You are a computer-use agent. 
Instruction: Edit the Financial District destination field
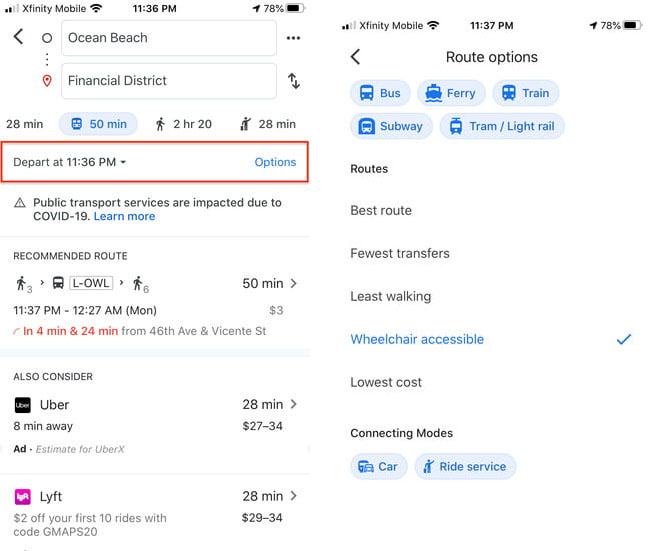[x=169, y=81]
